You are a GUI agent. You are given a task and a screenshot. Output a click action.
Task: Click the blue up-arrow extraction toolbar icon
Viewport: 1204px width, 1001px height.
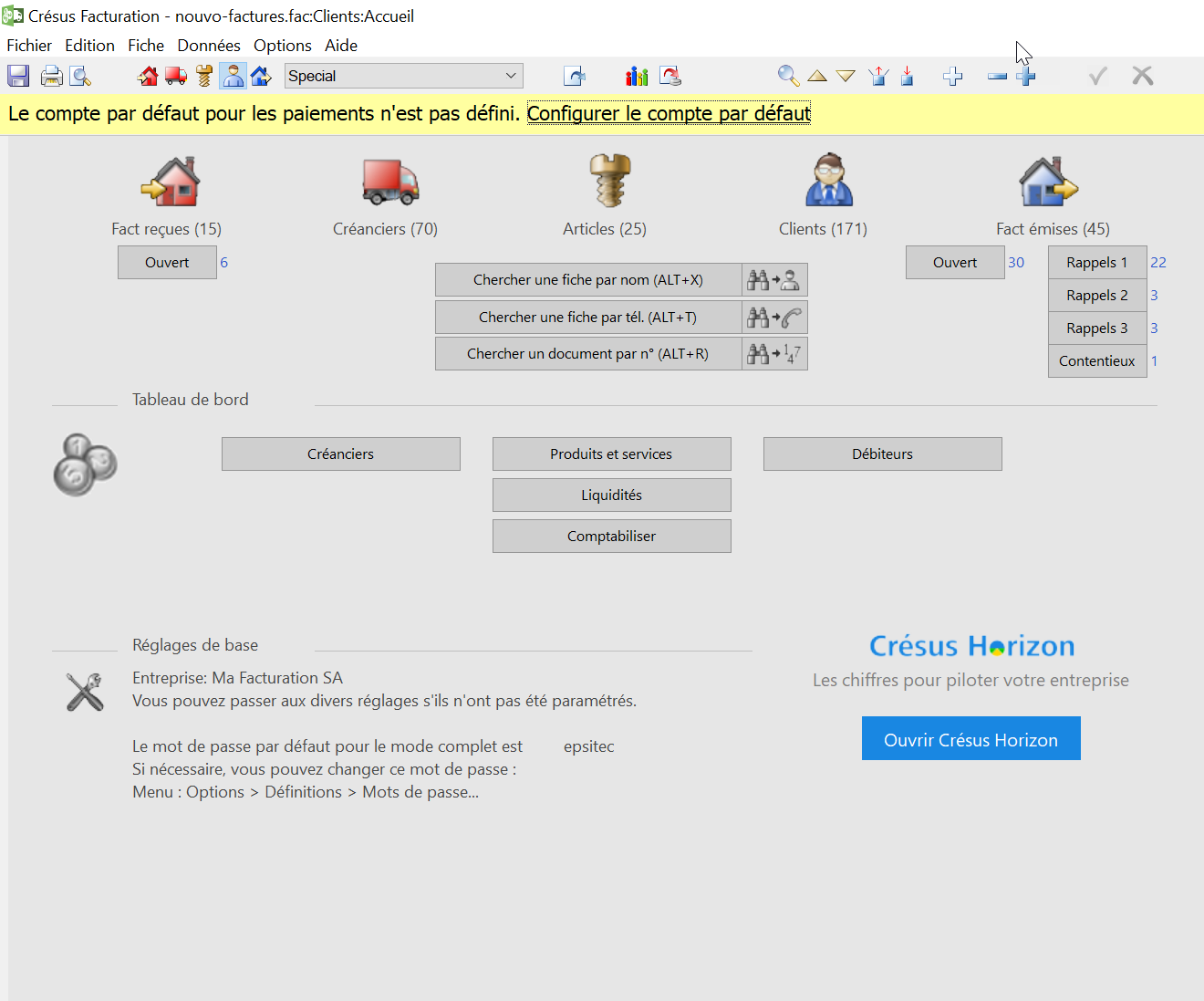[879, 76]
